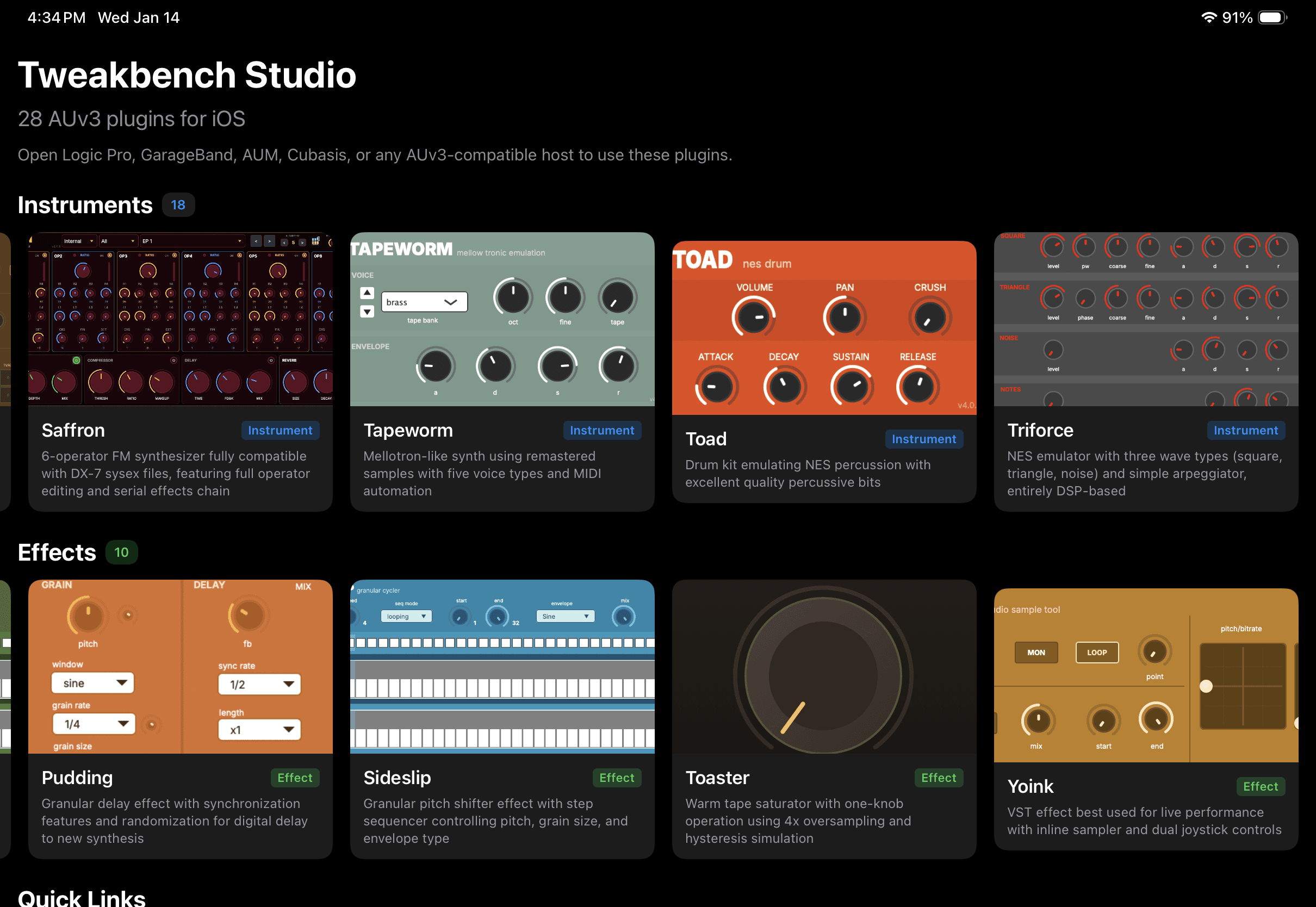1316x907 pixels.
Task: Click the Instrument badge on Triforce card
Action: click(1246, 430)
